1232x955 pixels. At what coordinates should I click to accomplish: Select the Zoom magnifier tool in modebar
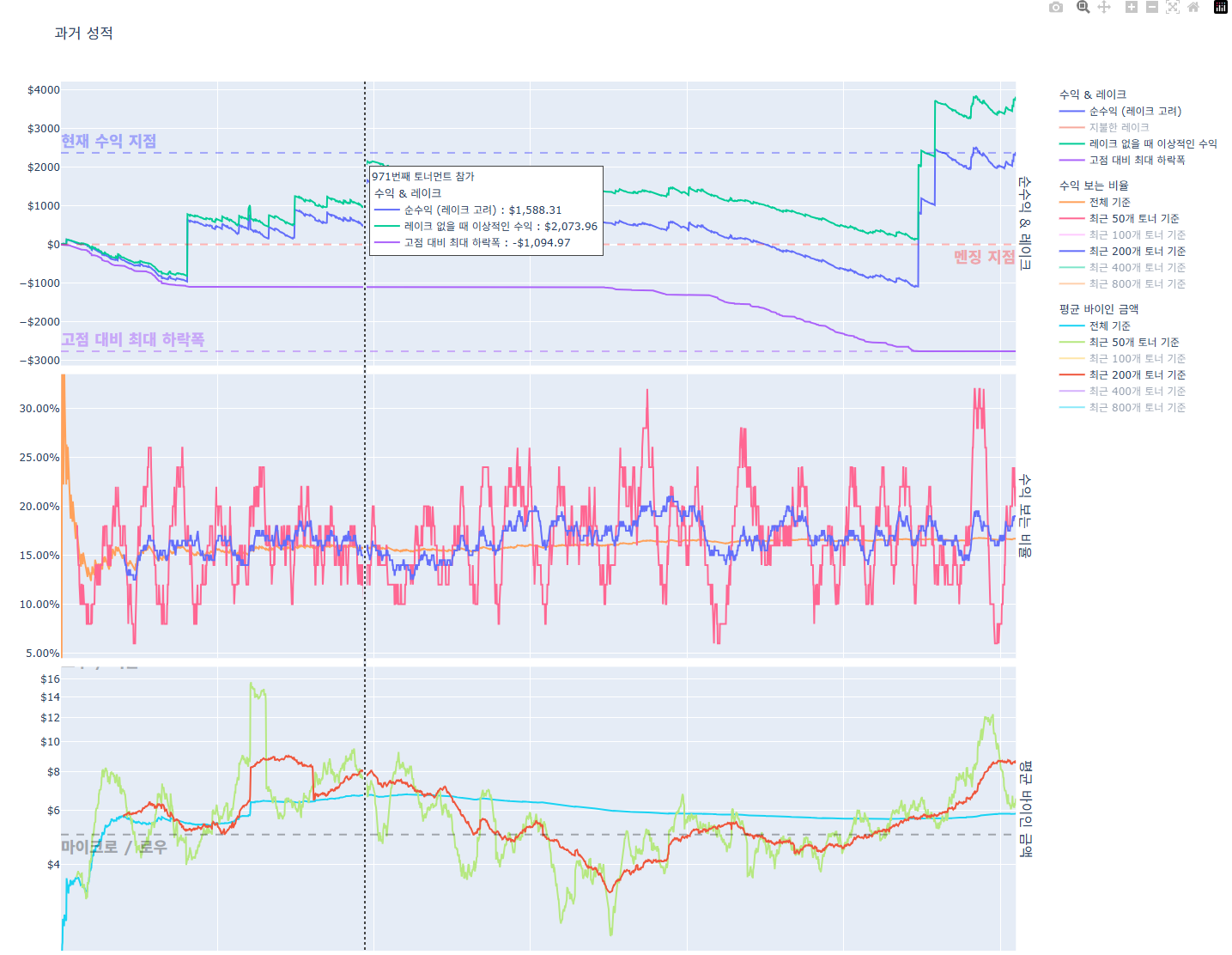pos(1083,8)
